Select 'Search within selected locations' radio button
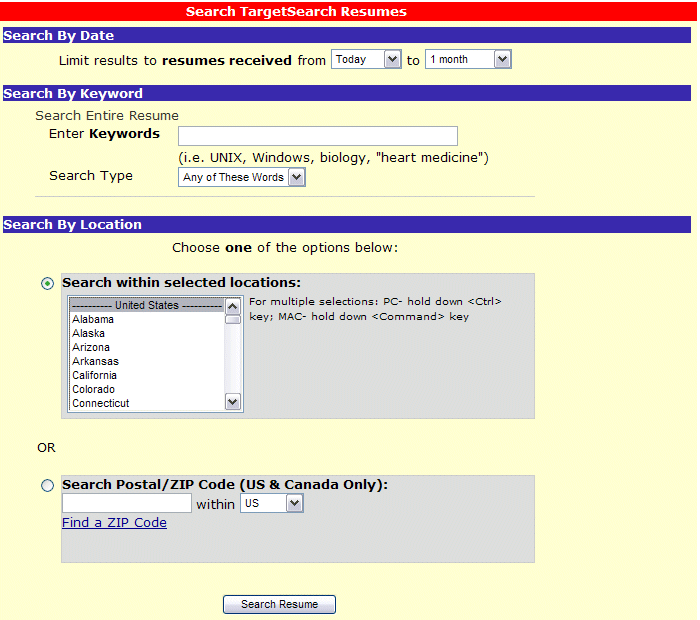The width and height of the screenshot is (700, 620). [x=47, y=283]
